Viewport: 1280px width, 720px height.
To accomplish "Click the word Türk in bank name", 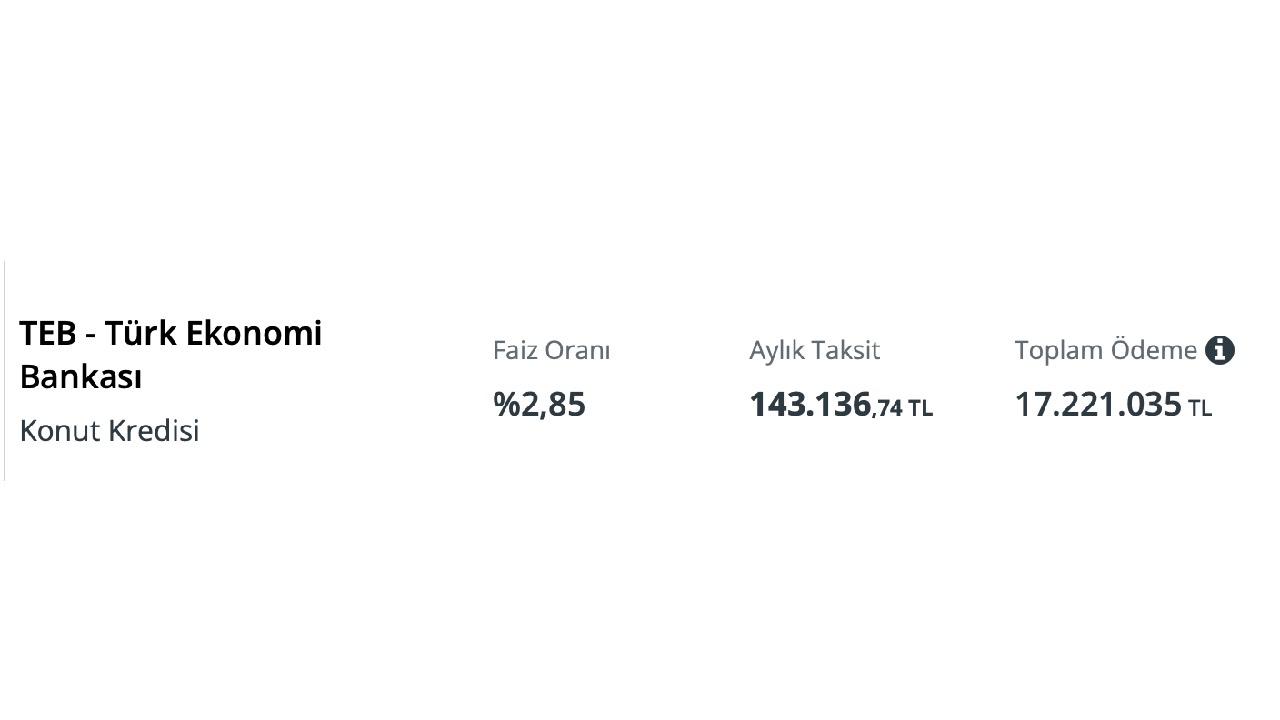I will [x=141, y=333].
